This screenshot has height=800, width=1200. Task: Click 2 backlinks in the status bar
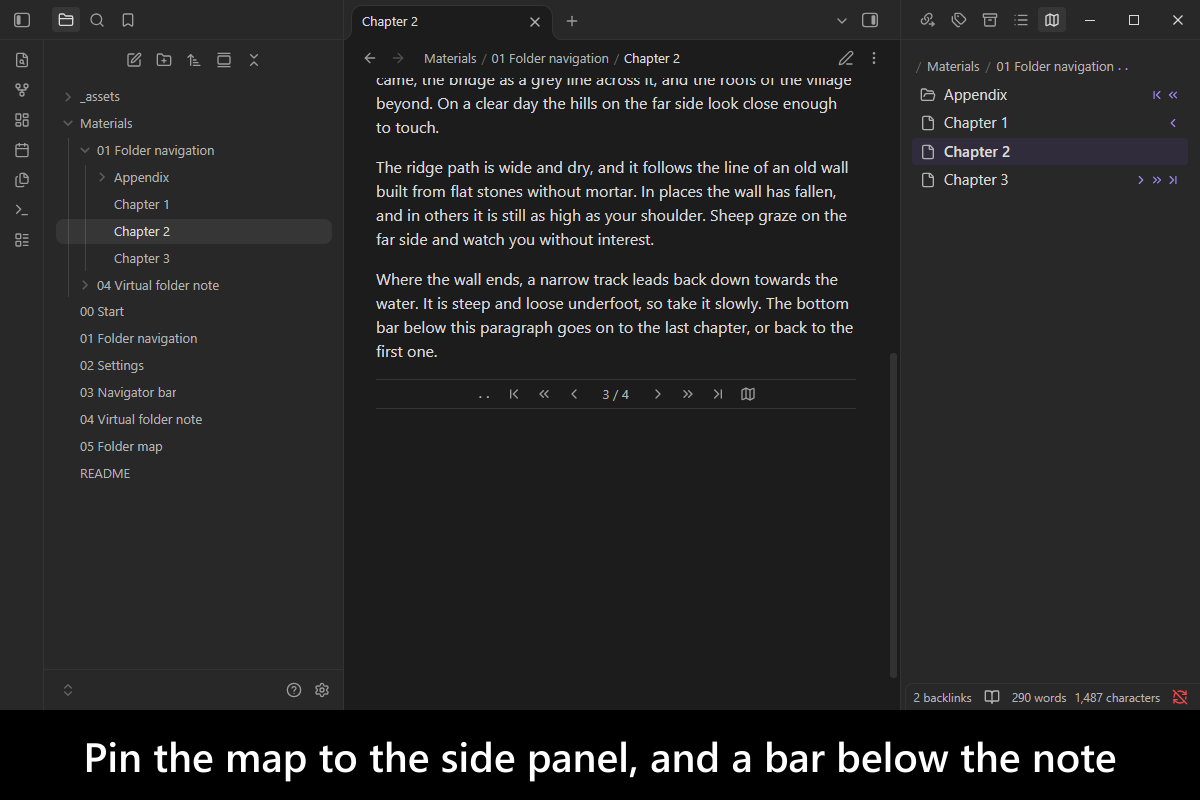click(x=942, y=698)
